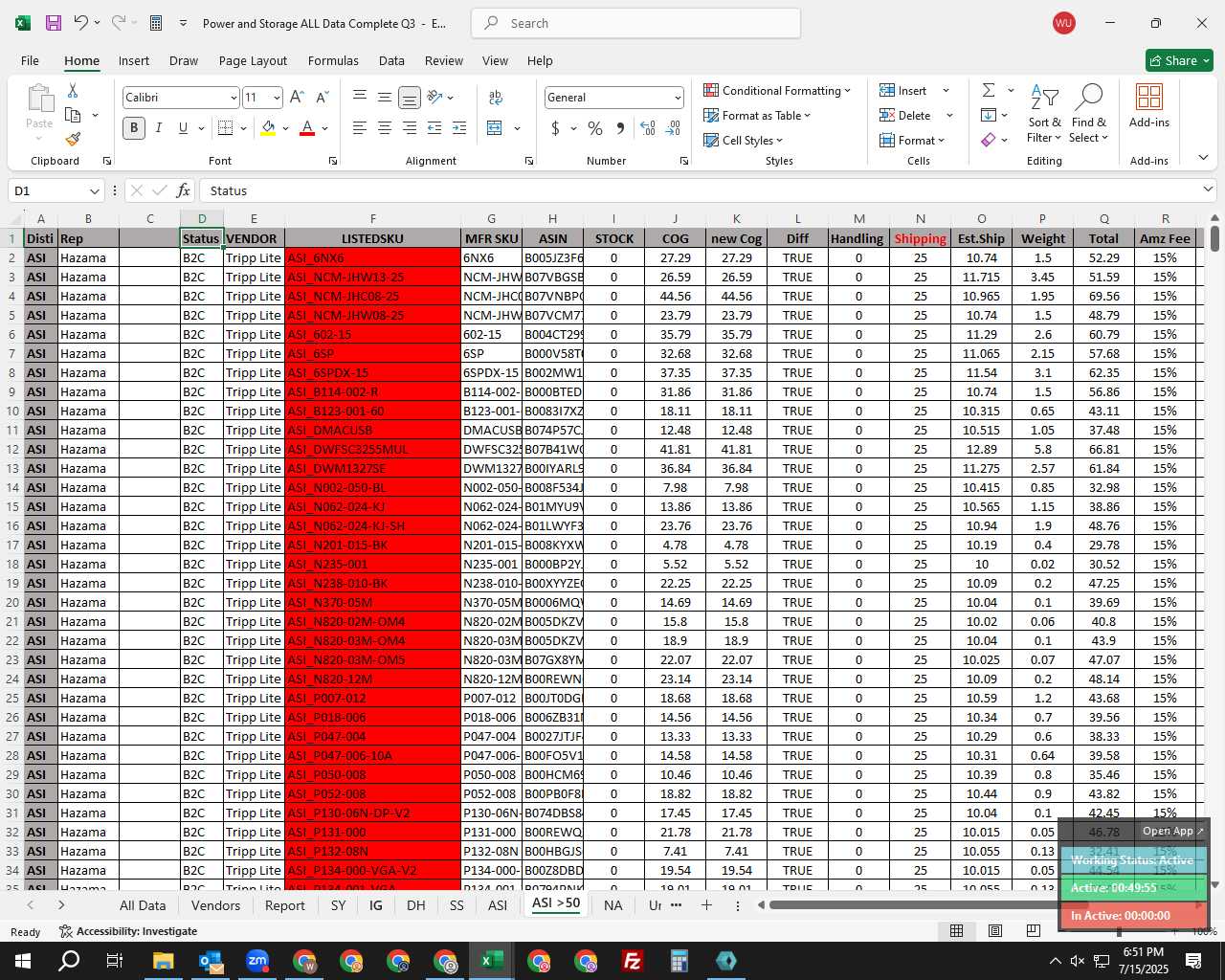Screen dimensions: 1225x980
Task: Expand the formula bar chevron
Action: tap(1208, 190)
